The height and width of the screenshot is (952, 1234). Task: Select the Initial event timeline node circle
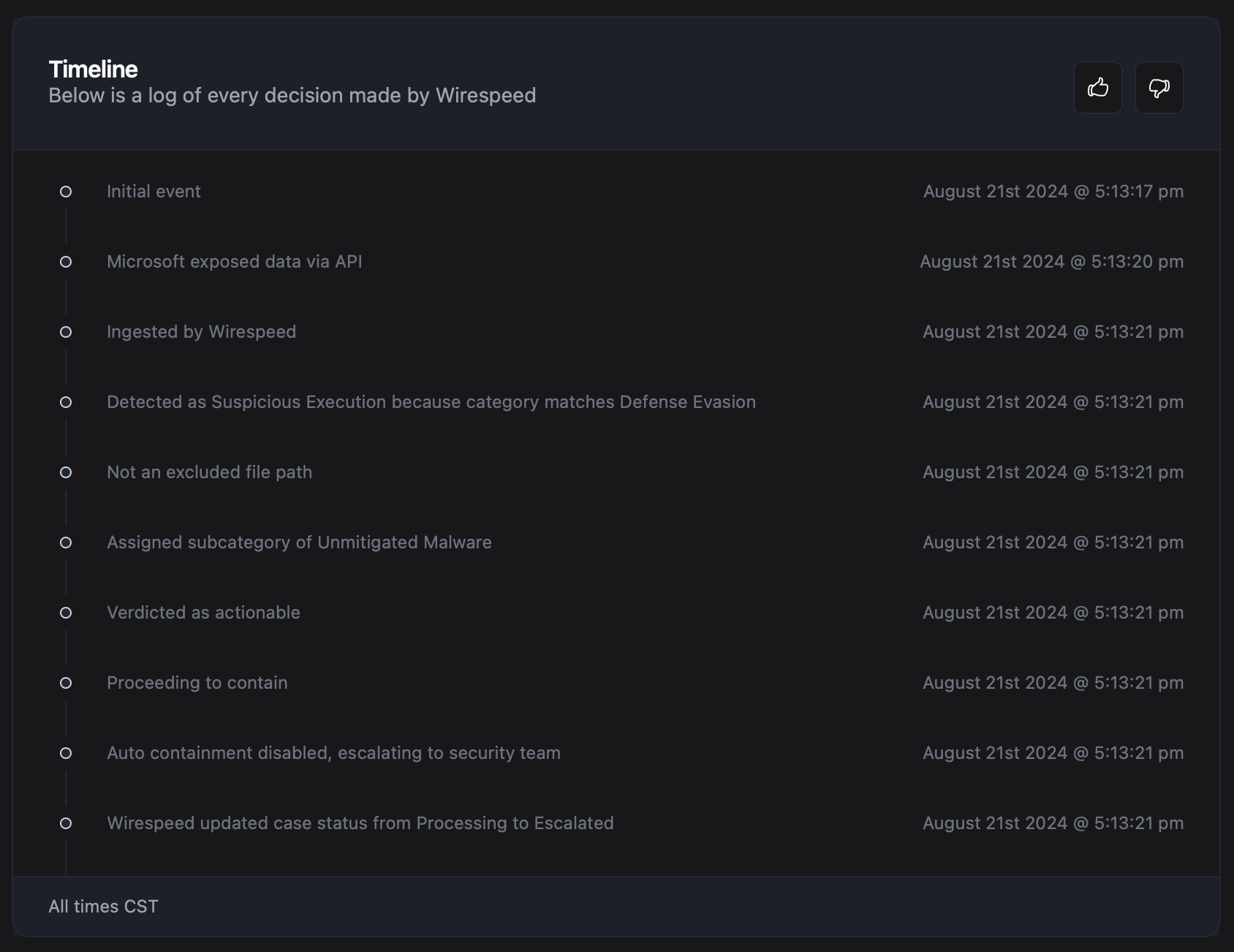coord(66,191)
